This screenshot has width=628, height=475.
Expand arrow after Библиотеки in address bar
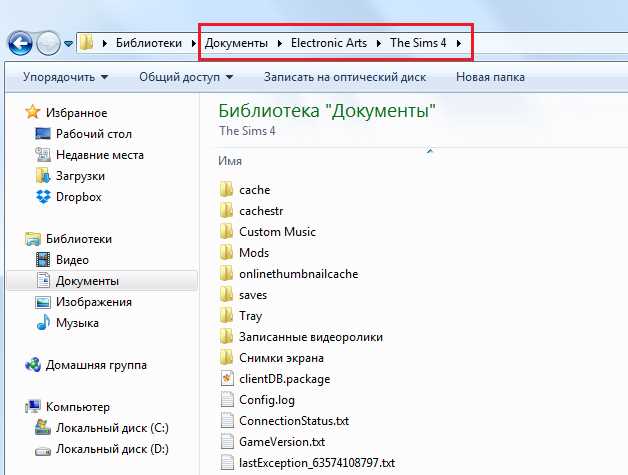tap(193, 43)
